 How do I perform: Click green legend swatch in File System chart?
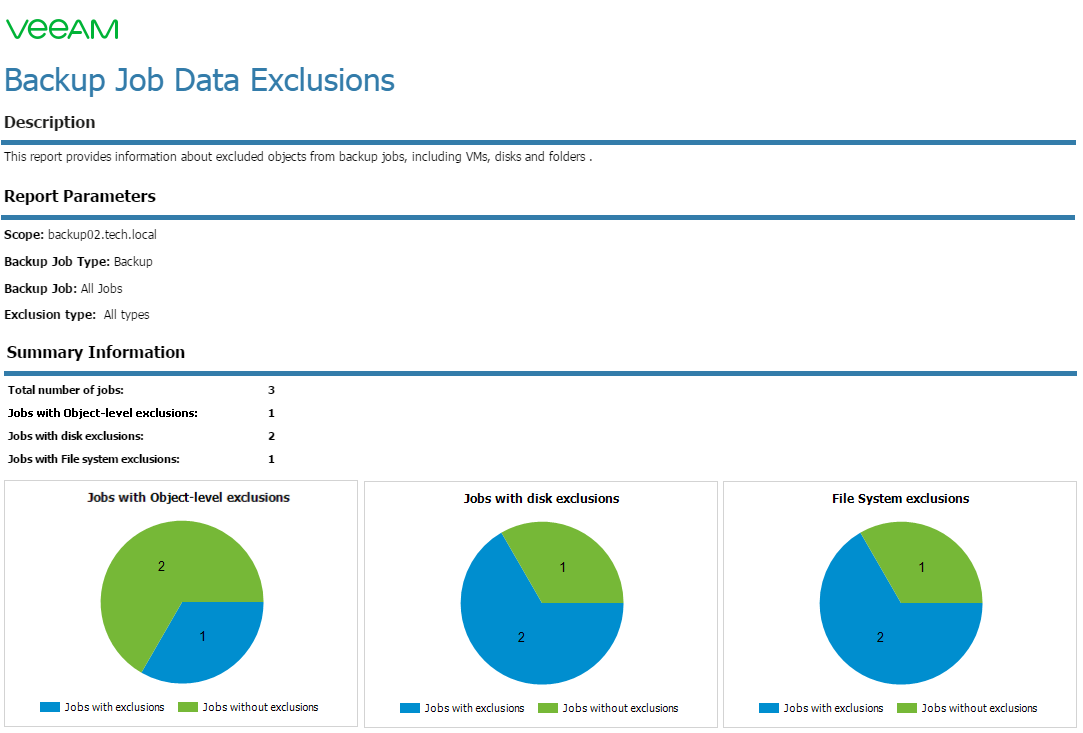tap(907, 708)
